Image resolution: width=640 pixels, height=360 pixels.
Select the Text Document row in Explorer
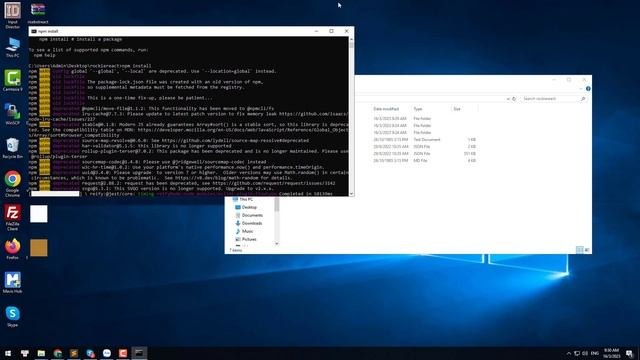(x=424, y=140)
